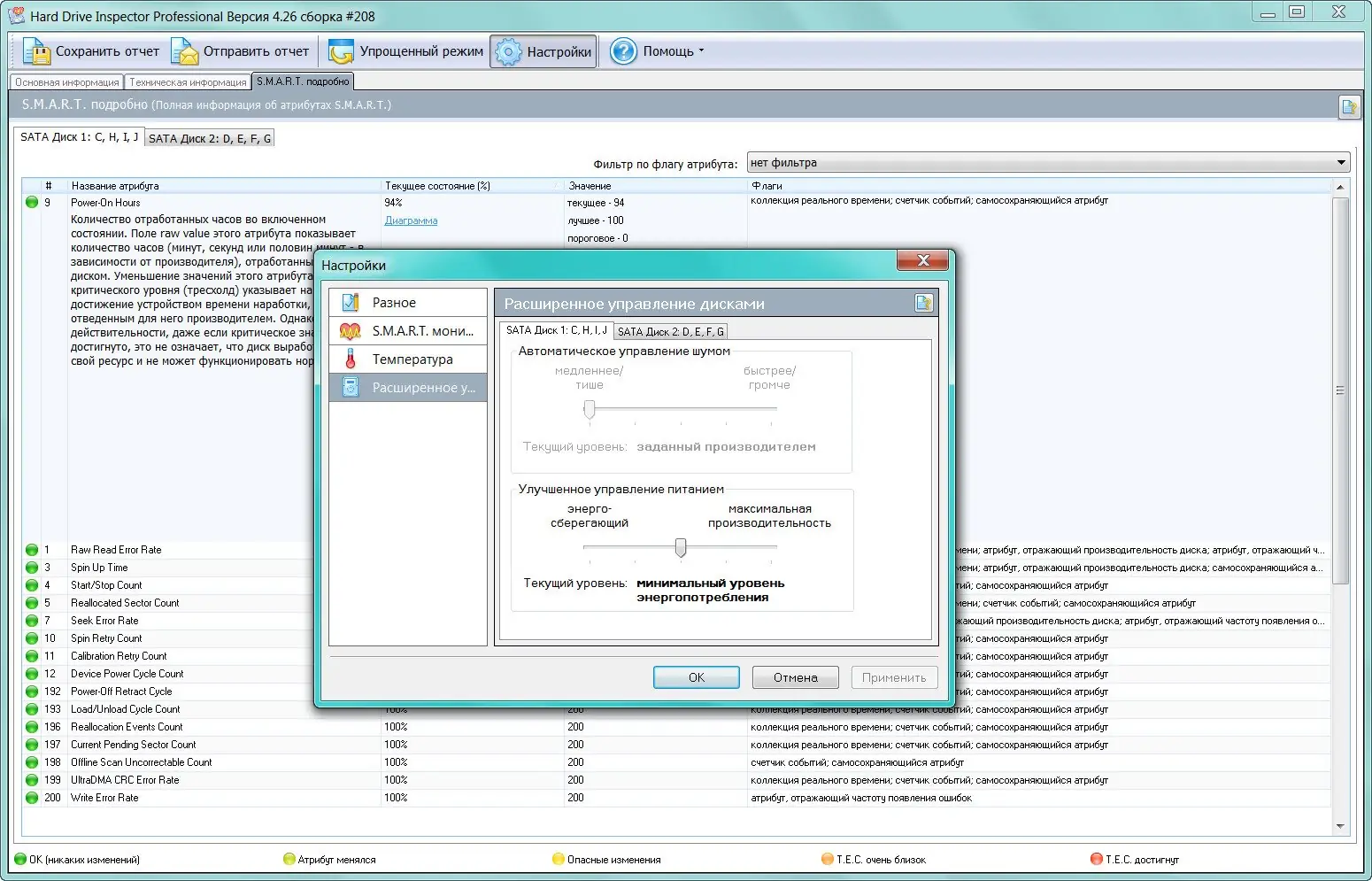Click Упрощенный режим toolbar label

[421, 51]
